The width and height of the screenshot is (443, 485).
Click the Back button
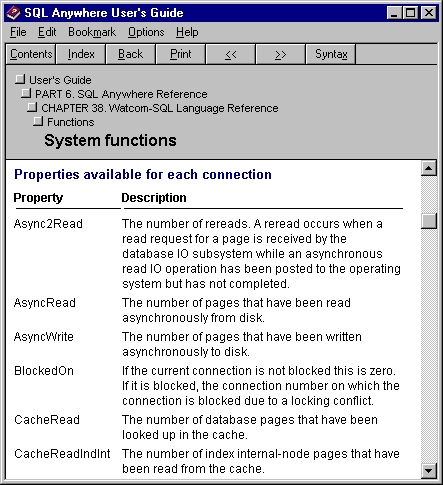point(130,54)
